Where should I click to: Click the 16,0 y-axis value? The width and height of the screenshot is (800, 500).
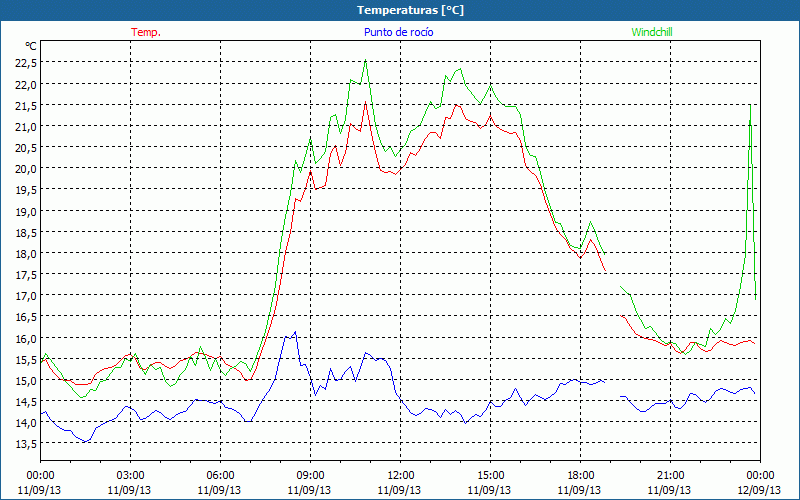point(26,338)
